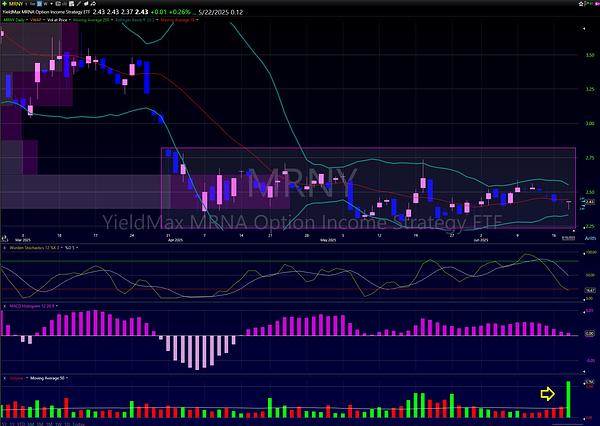Click the arrow at right end of date axis
600x426 pixels.
(574, 231)
